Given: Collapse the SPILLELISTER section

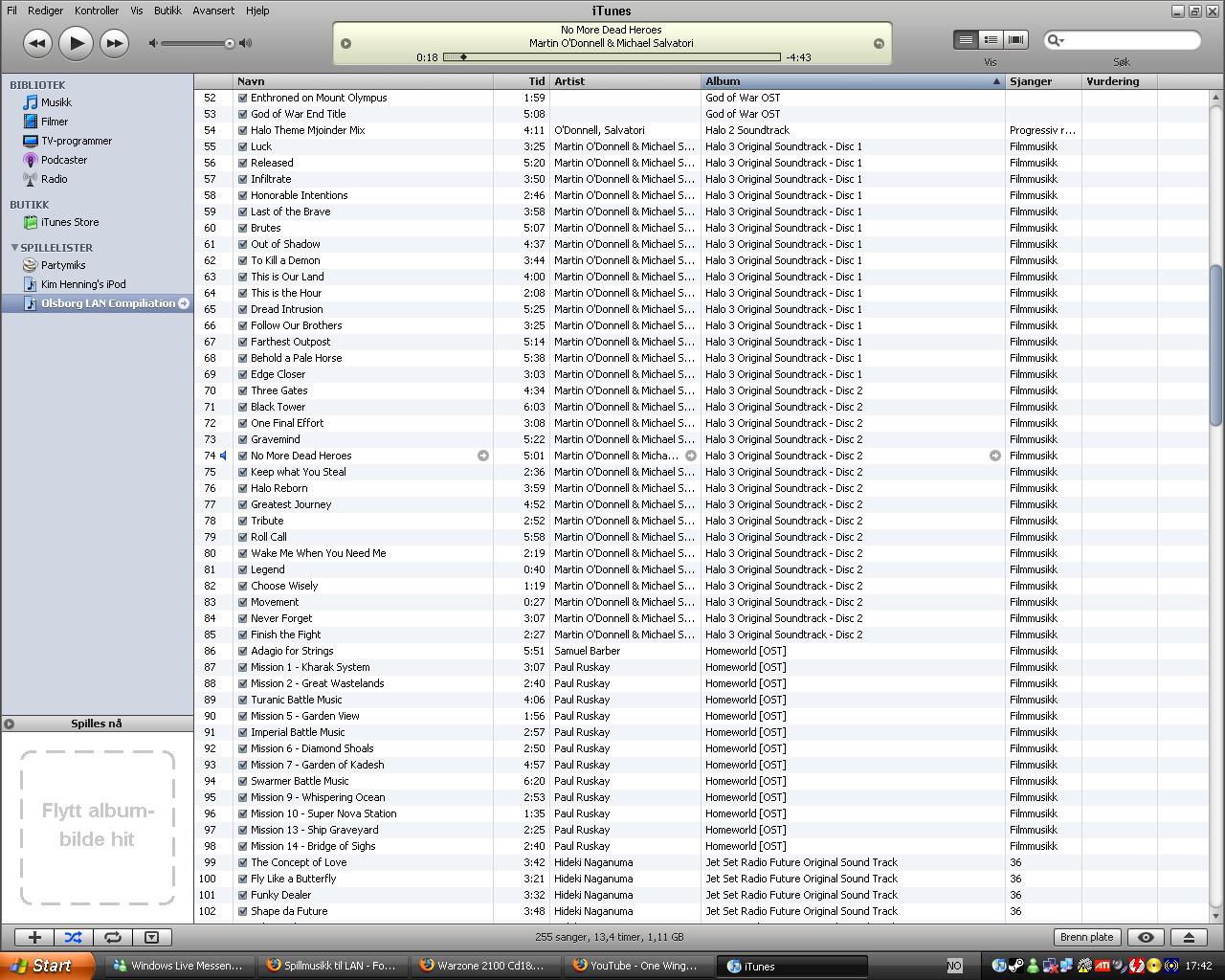Looking at the screenshot, I should pos(14,247).
